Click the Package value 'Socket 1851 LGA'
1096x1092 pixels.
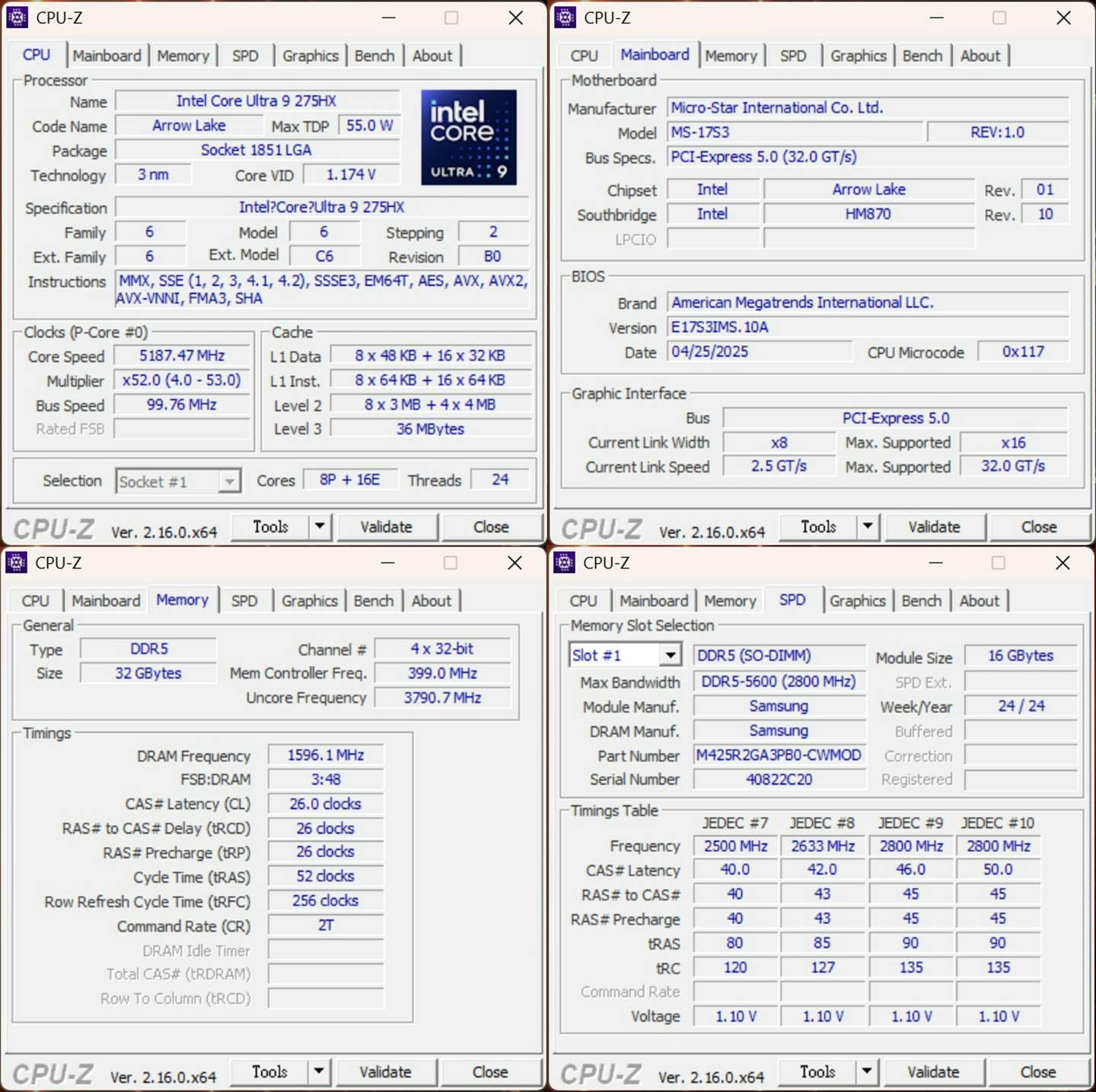coord(256,150)
